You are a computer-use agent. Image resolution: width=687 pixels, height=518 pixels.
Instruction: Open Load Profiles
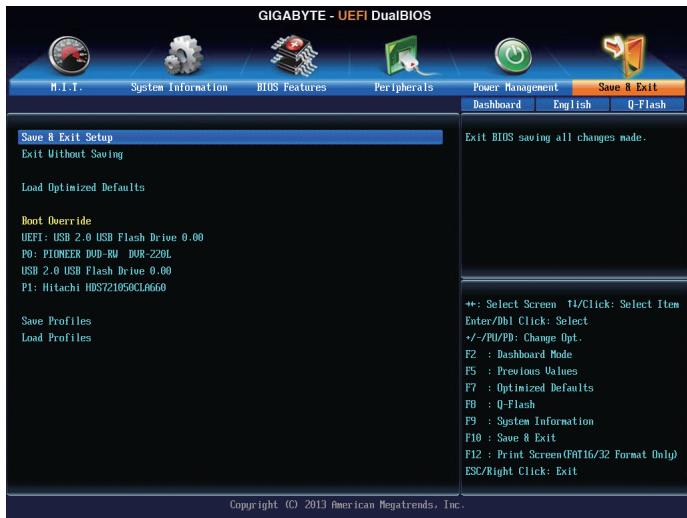click(57, 337)
